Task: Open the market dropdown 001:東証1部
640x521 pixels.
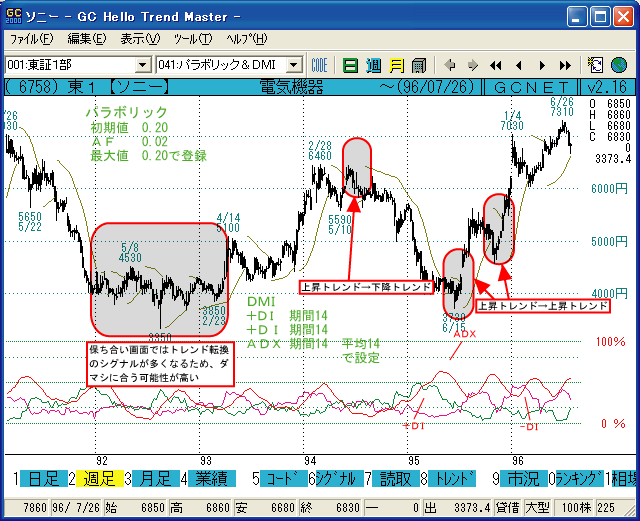Action: coord(142,65)
